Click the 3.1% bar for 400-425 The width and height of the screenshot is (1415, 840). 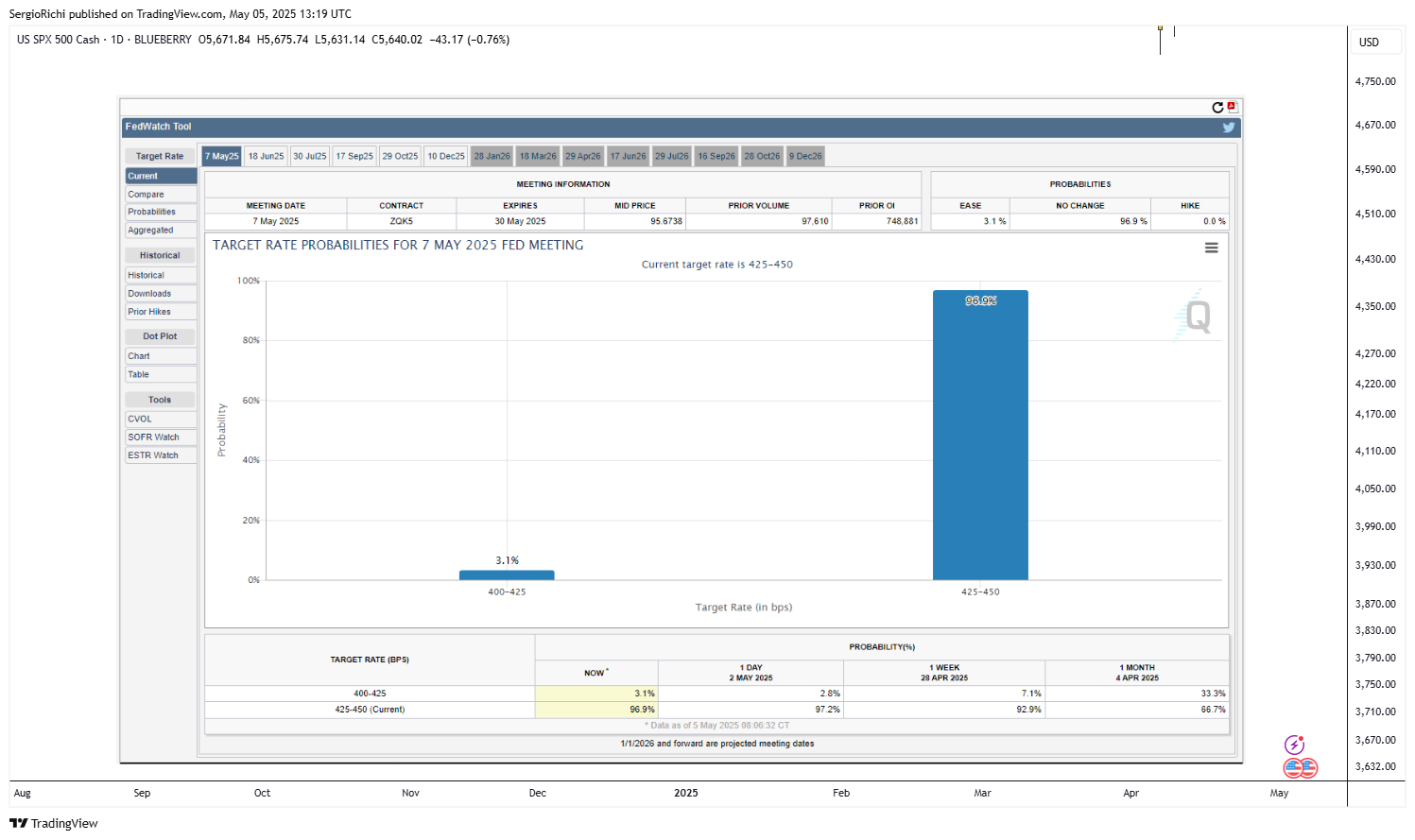507,574
